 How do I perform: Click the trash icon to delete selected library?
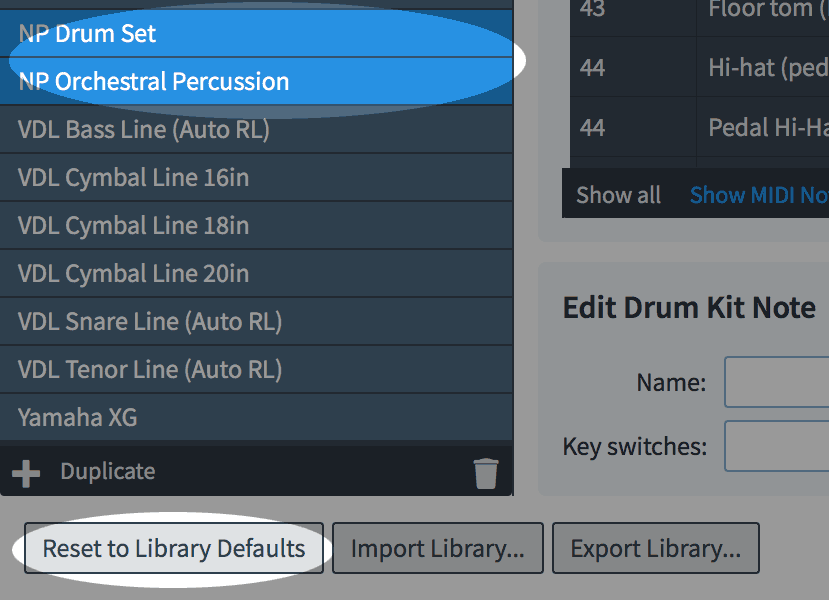pos(486,471)
